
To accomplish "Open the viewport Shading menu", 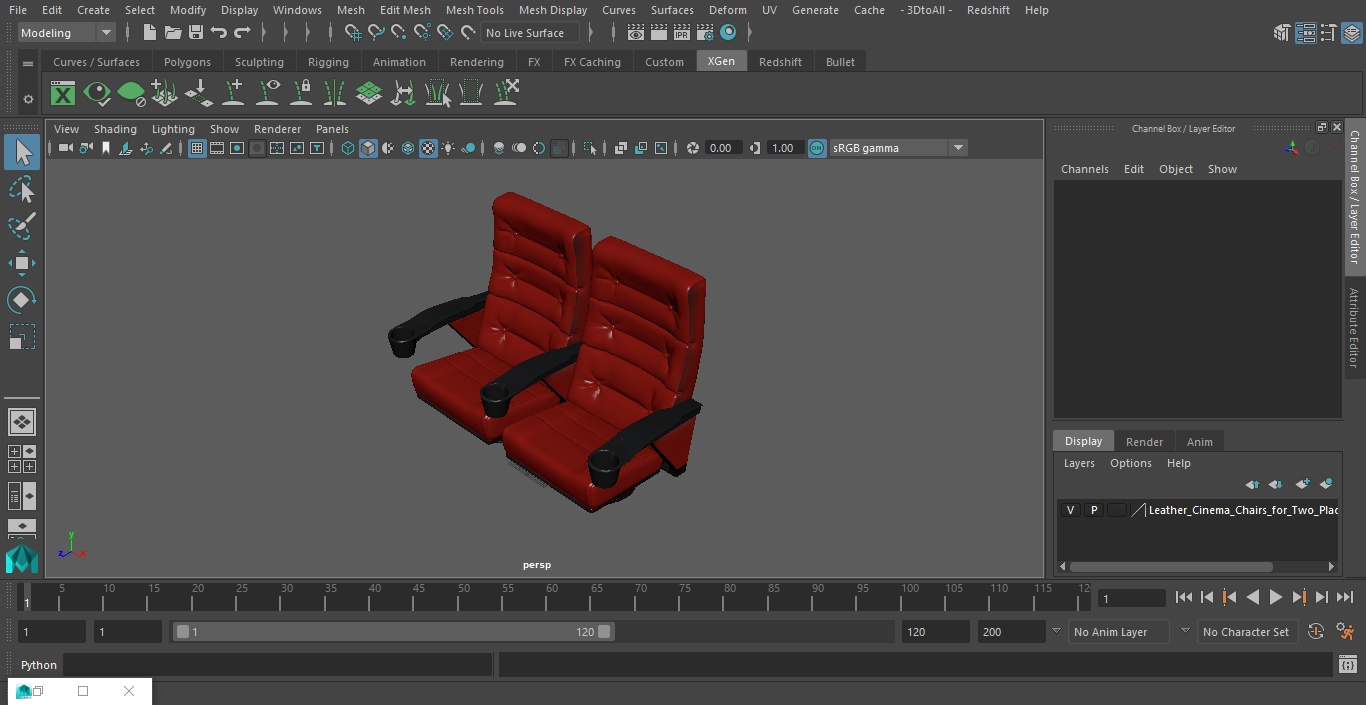I will pos(115,129).
